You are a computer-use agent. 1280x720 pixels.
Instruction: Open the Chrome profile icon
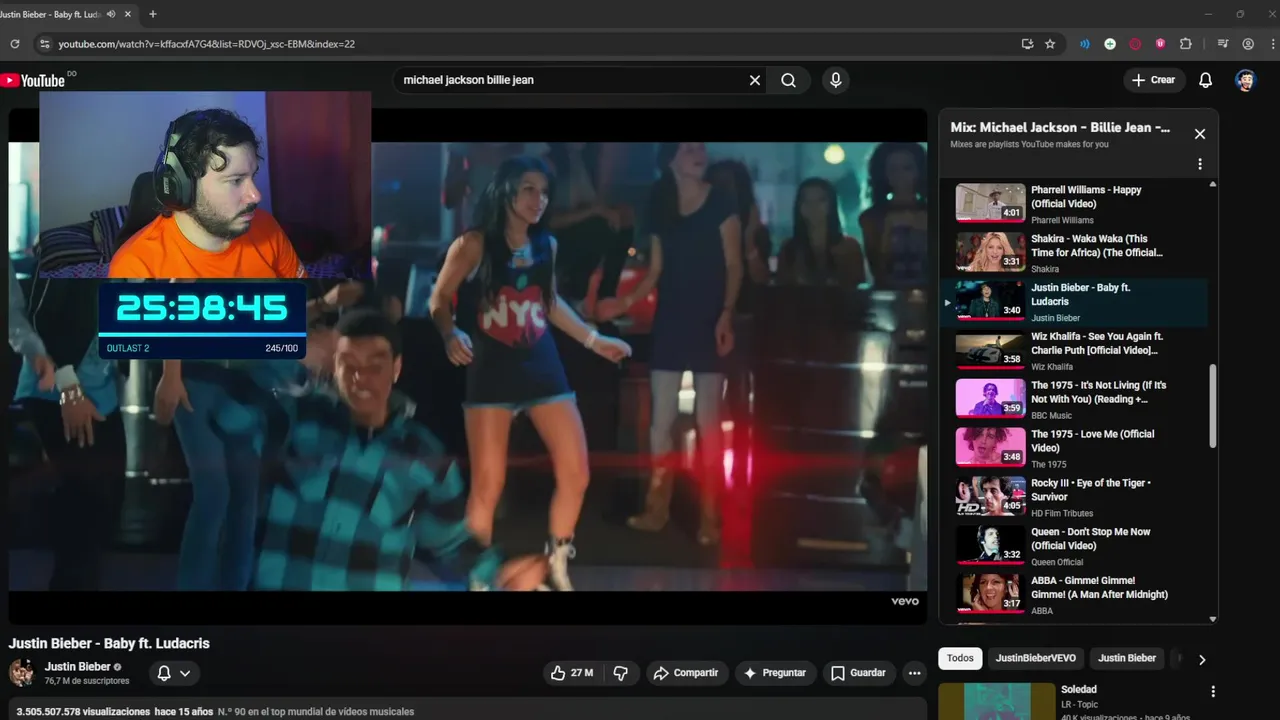point(1248,44)
